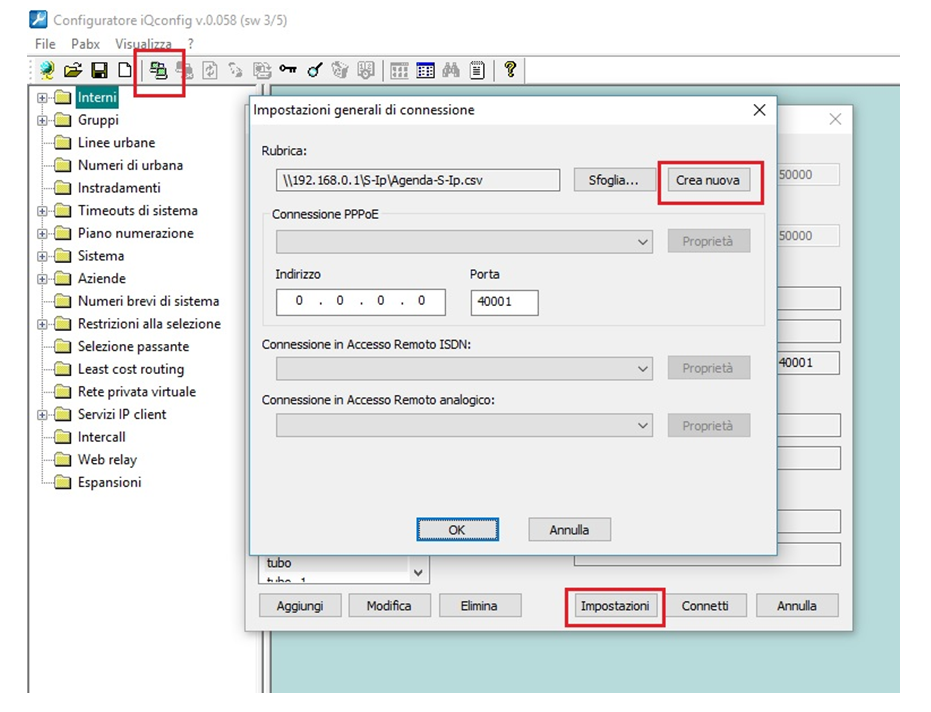Click the key icon in toolbar
Image resolution: width=931 pixels, height=712 pixels.
pyautogui.click(x=288, y=70)
